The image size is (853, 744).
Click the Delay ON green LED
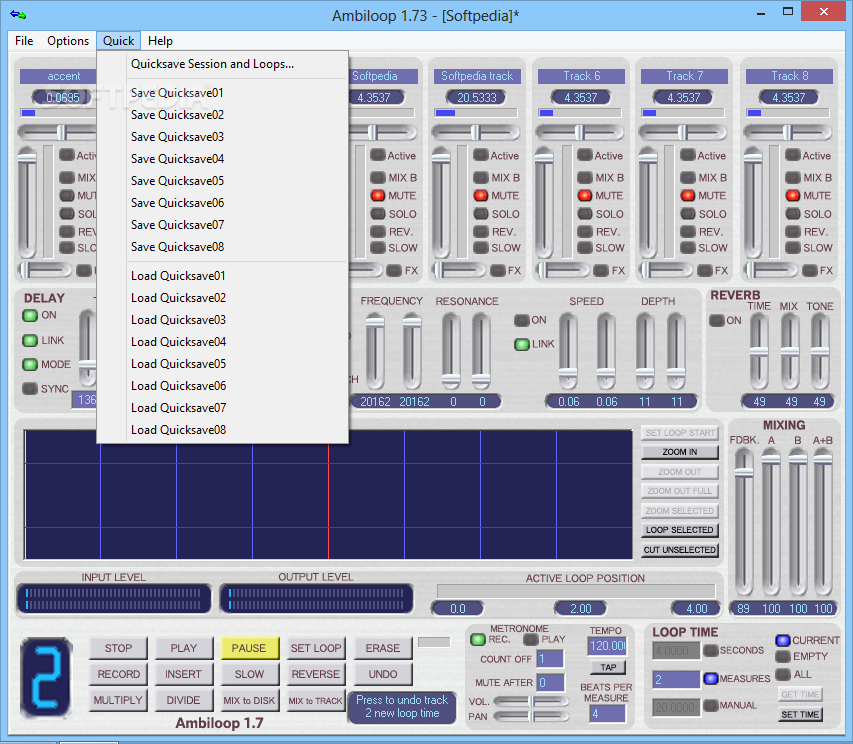pos(29,316)
